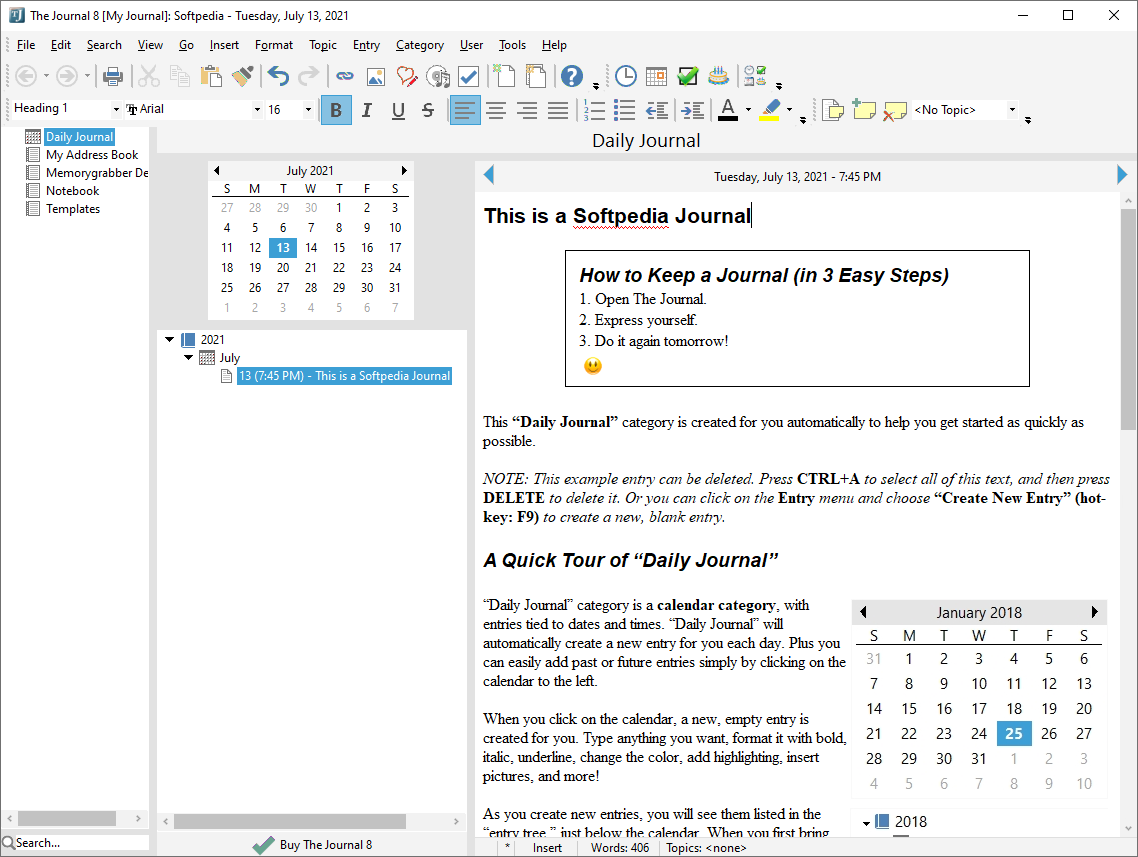Create a new entry with the blank page icon
Image resolution: width=1138 pixels, height=857 pixels.
pos(504,76)
